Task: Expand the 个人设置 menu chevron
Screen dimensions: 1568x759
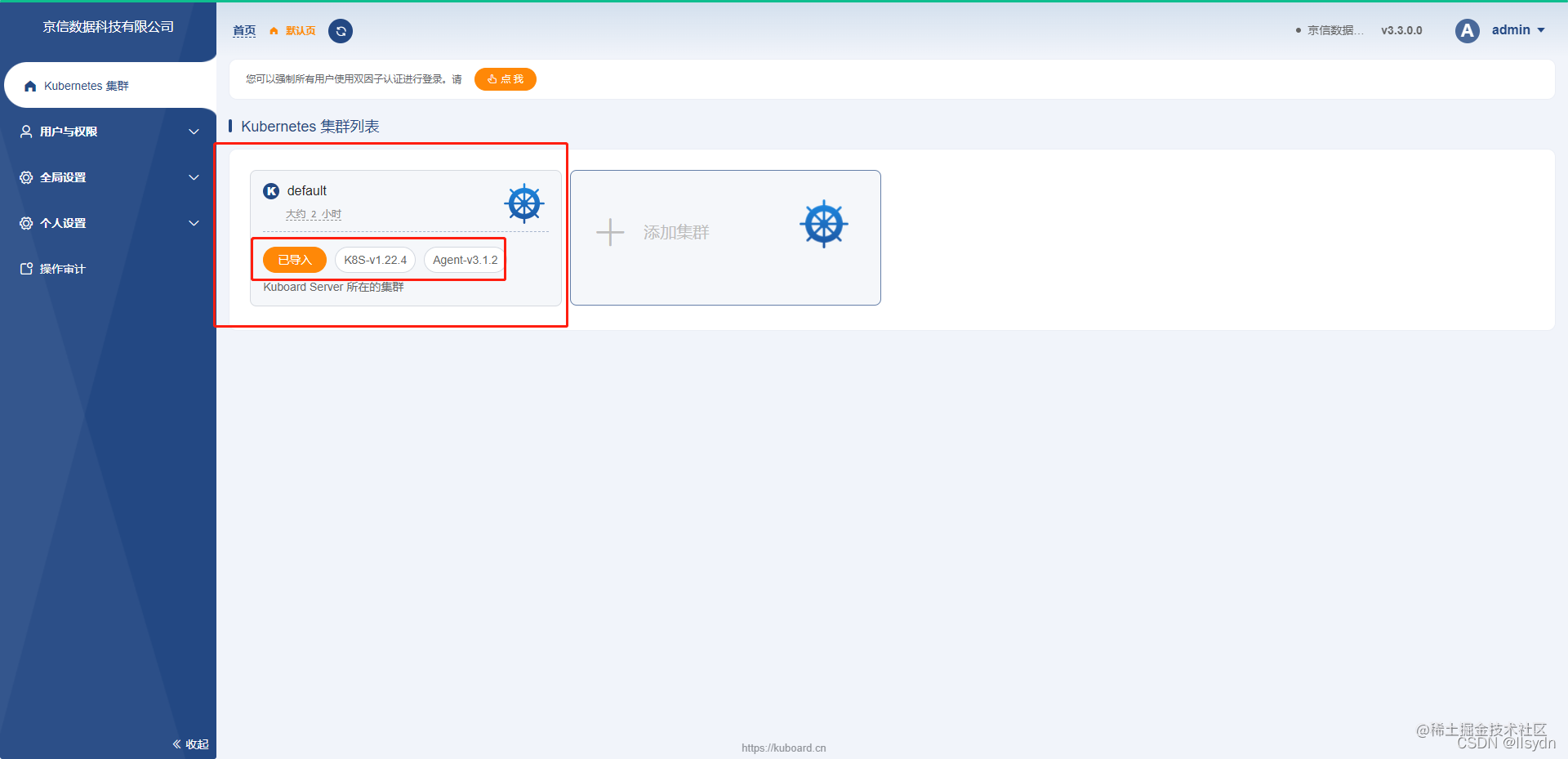Action: click(194, 223)
